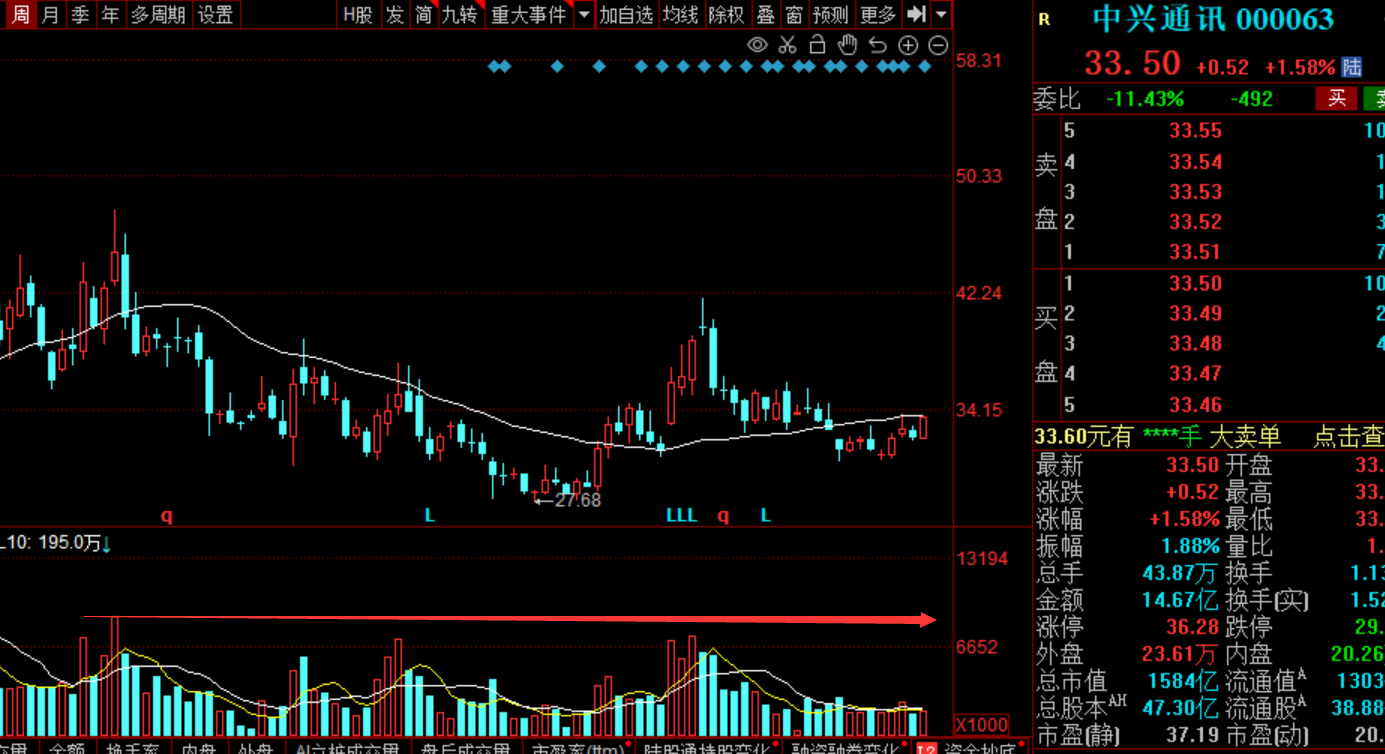Click the padlock lock icon
1385x754 pixels.
point(817,45)
